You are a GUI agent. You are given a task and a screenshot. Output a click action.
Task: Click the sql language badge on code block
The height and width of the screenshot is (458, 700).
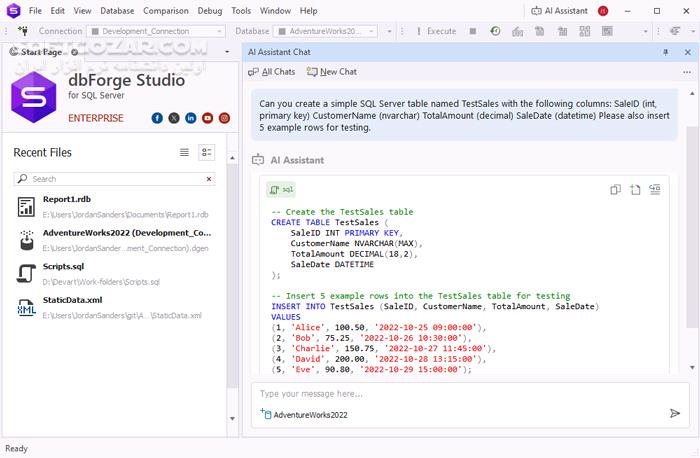281,190
